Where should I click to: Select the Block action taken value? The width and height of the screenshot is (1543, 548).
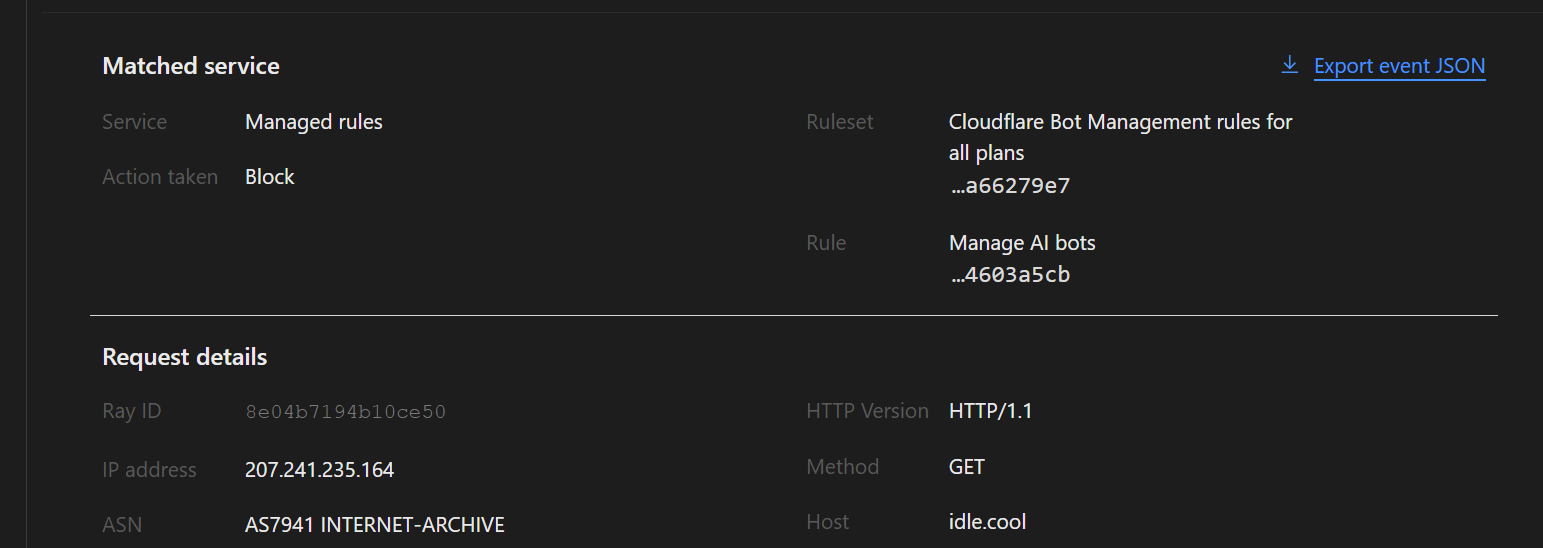270,177
